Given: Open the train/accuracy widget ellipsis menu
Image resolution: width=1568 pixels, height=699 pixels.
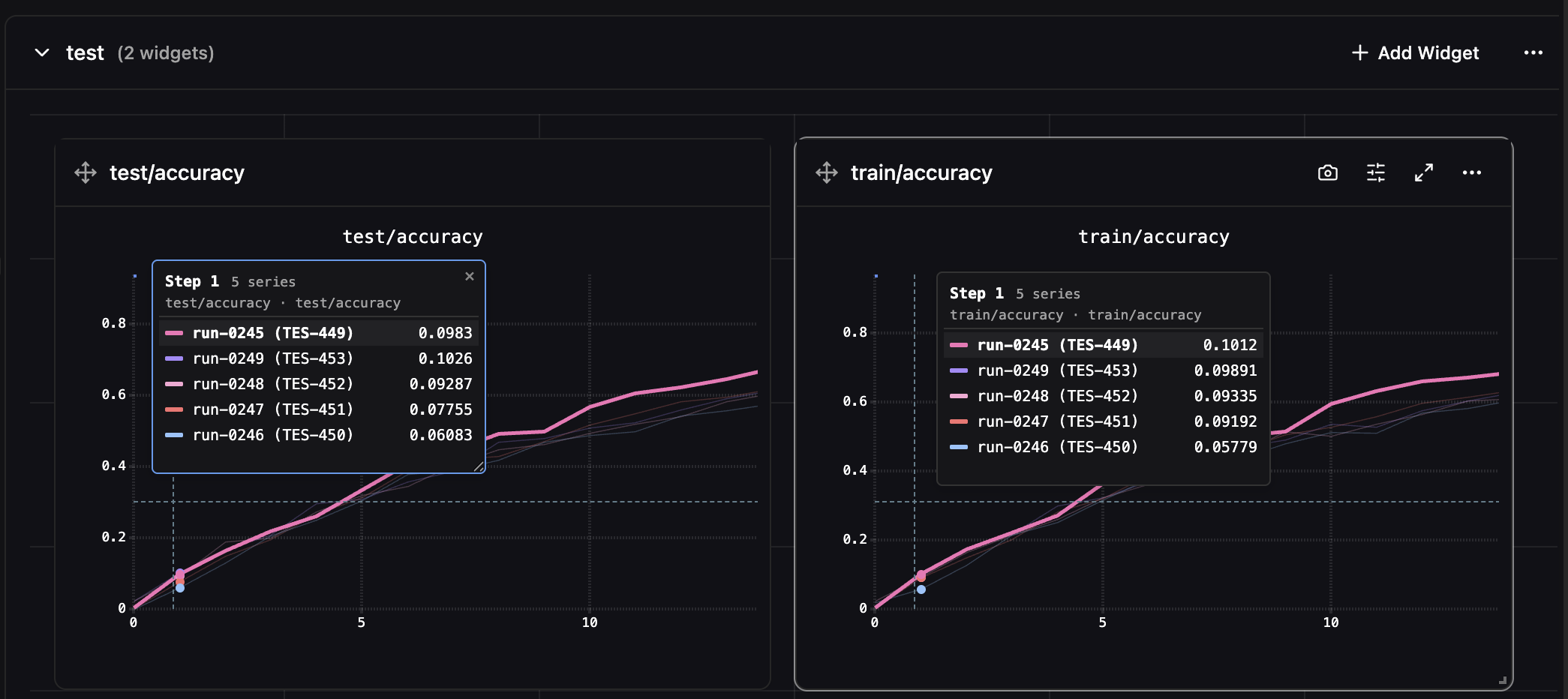Looking at the screenshot, I should click(x=1472, y=172).
